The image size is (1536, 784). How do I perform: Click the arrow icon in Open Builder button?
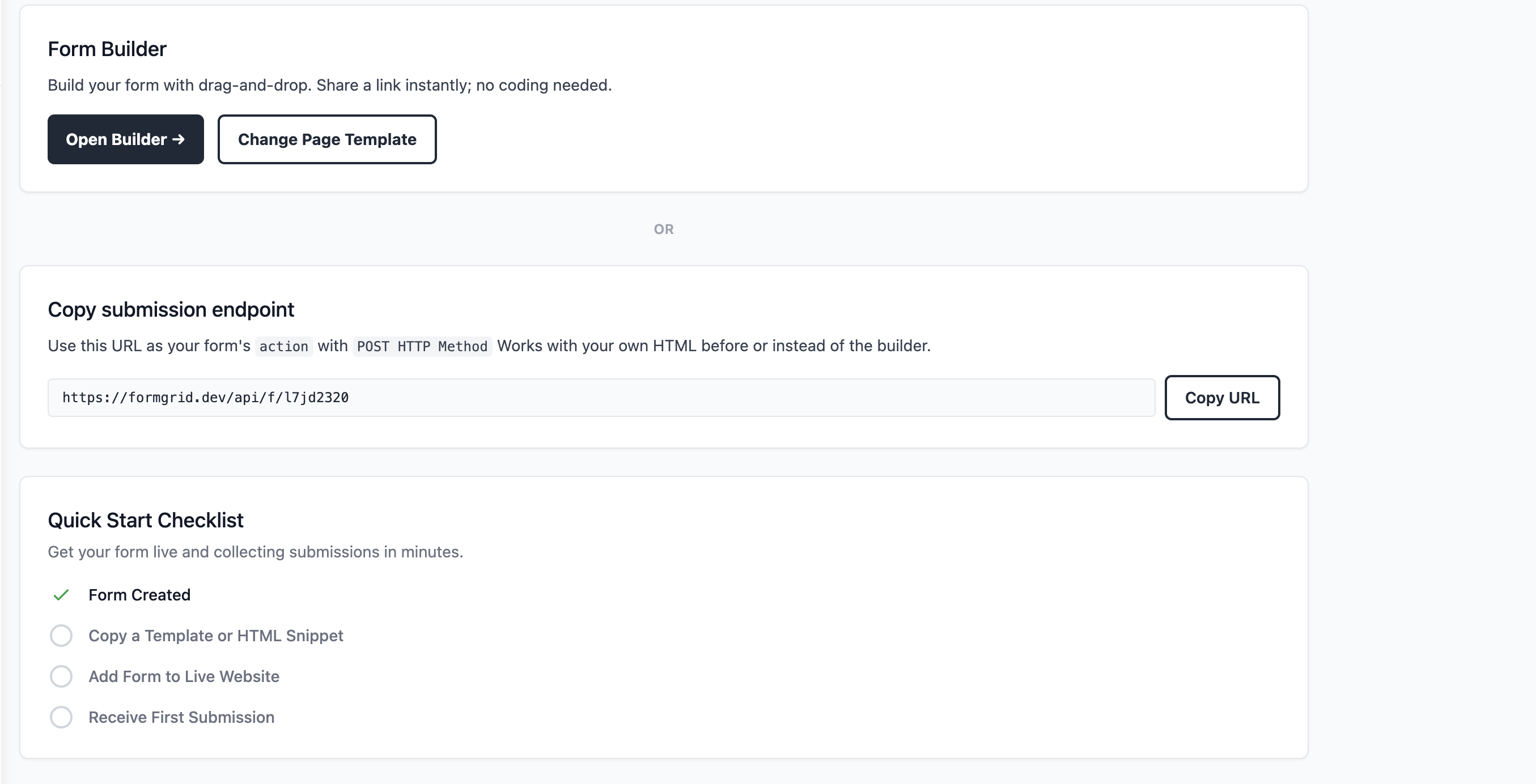pyautogui.click(x=179, y=139)
